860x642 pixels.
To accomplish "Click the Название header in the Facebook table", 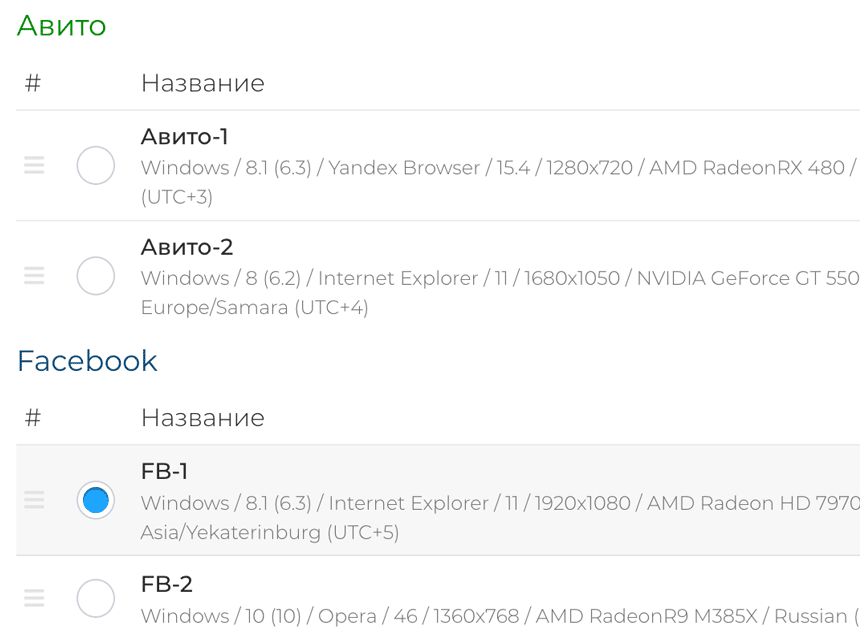I will 203,418.
